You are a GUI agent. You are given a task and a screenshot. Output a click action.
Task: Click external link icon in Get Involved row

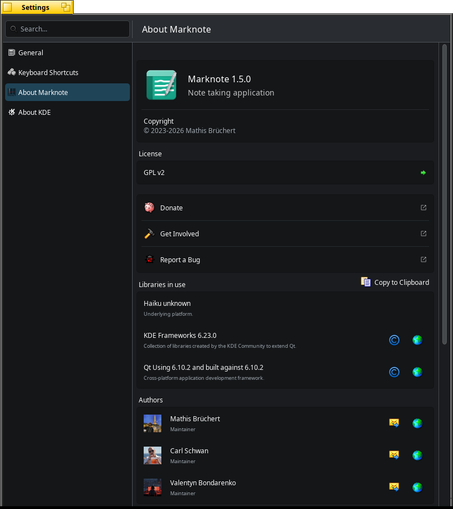tap(423, 233)
